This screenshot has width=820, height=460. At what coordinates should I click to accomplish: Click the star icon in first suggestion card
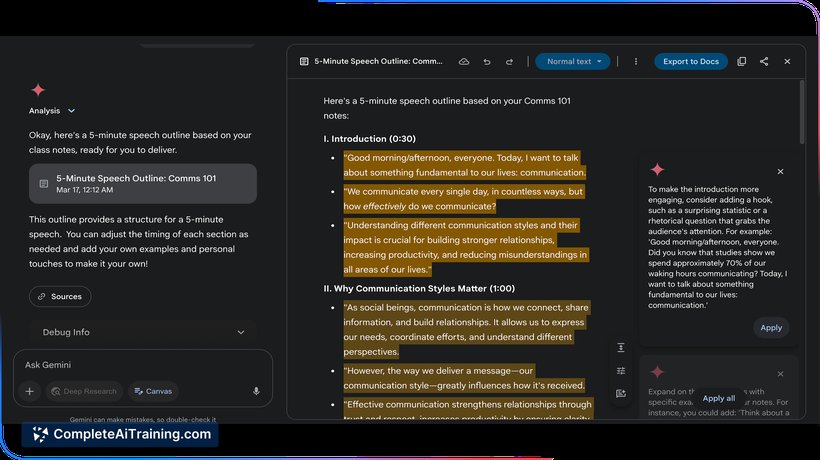(x=657, y=169)
